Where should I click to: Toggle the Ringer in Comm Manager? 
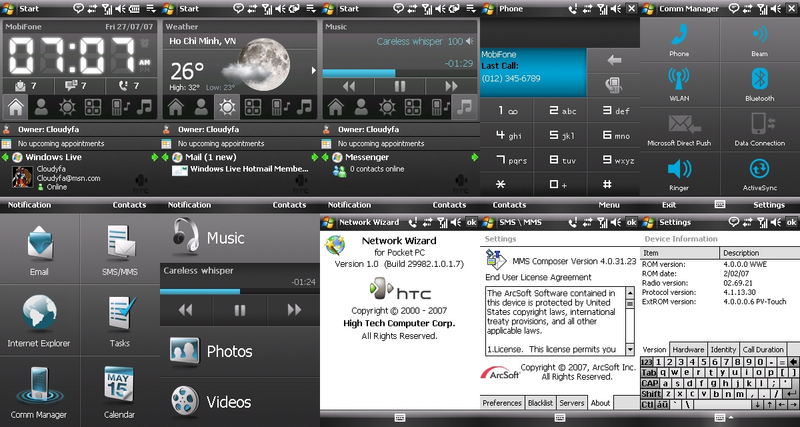tap(679, 174)
